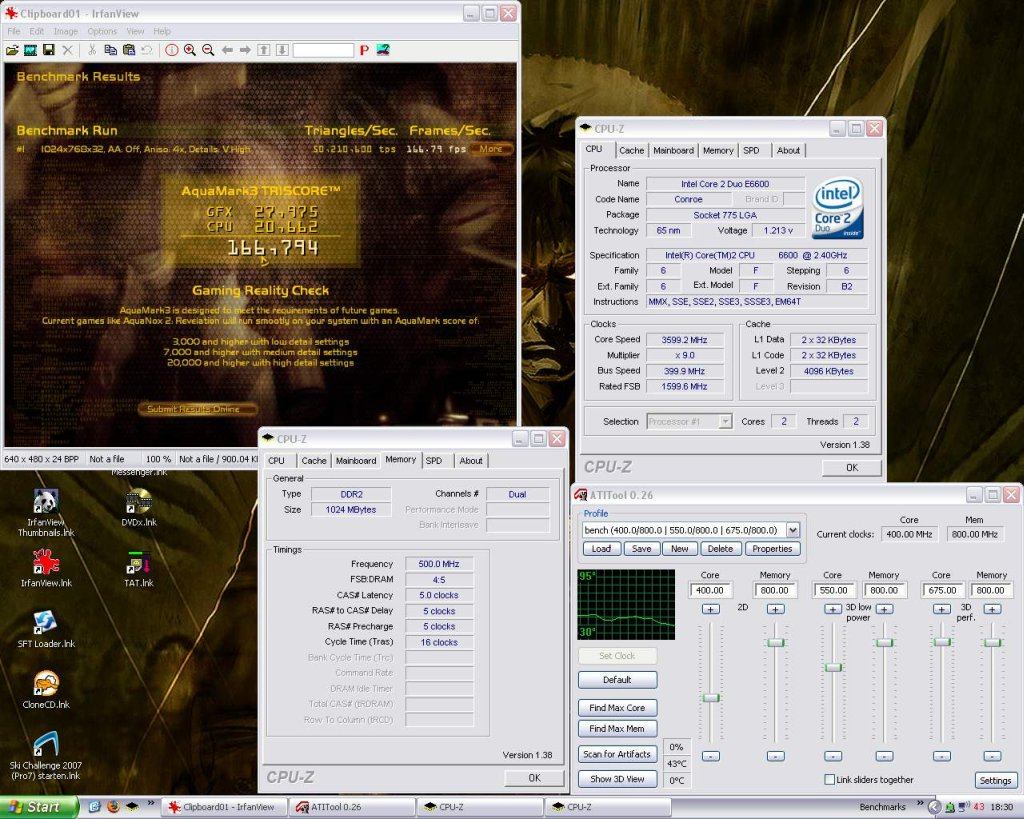Zoom out with the minus magnifier icon
Image resolution: width=1024 pixels, height=819 pixels.
pos(208,50)
